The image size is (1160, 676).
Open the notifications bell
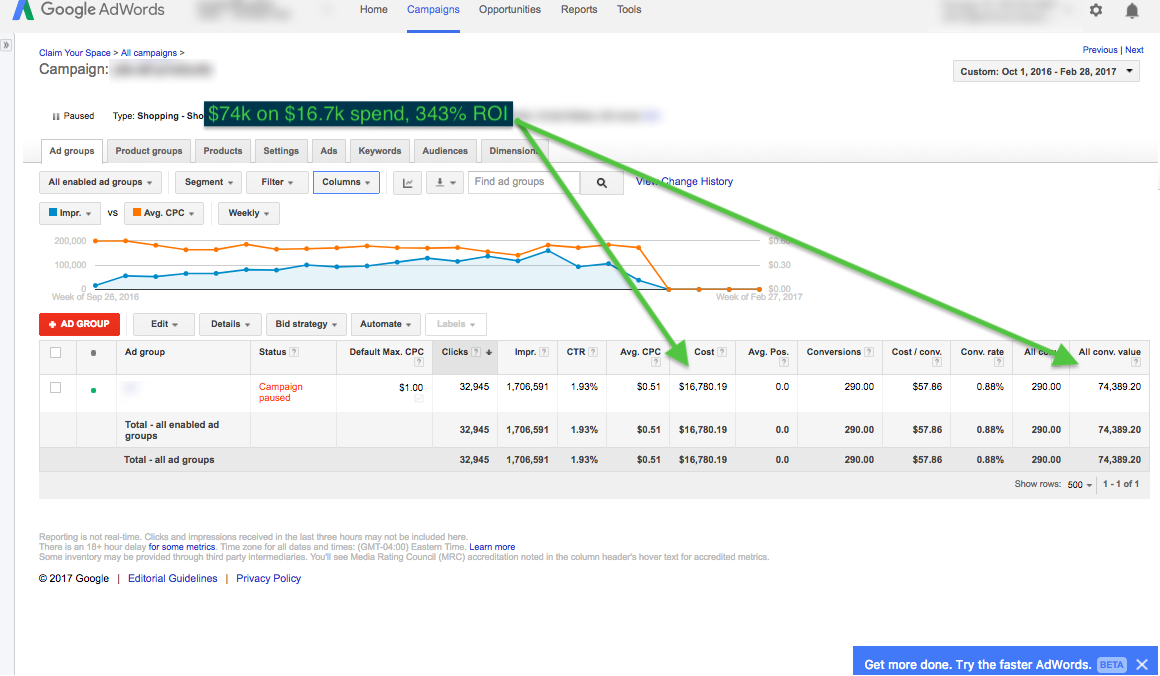coord(1132,10)
